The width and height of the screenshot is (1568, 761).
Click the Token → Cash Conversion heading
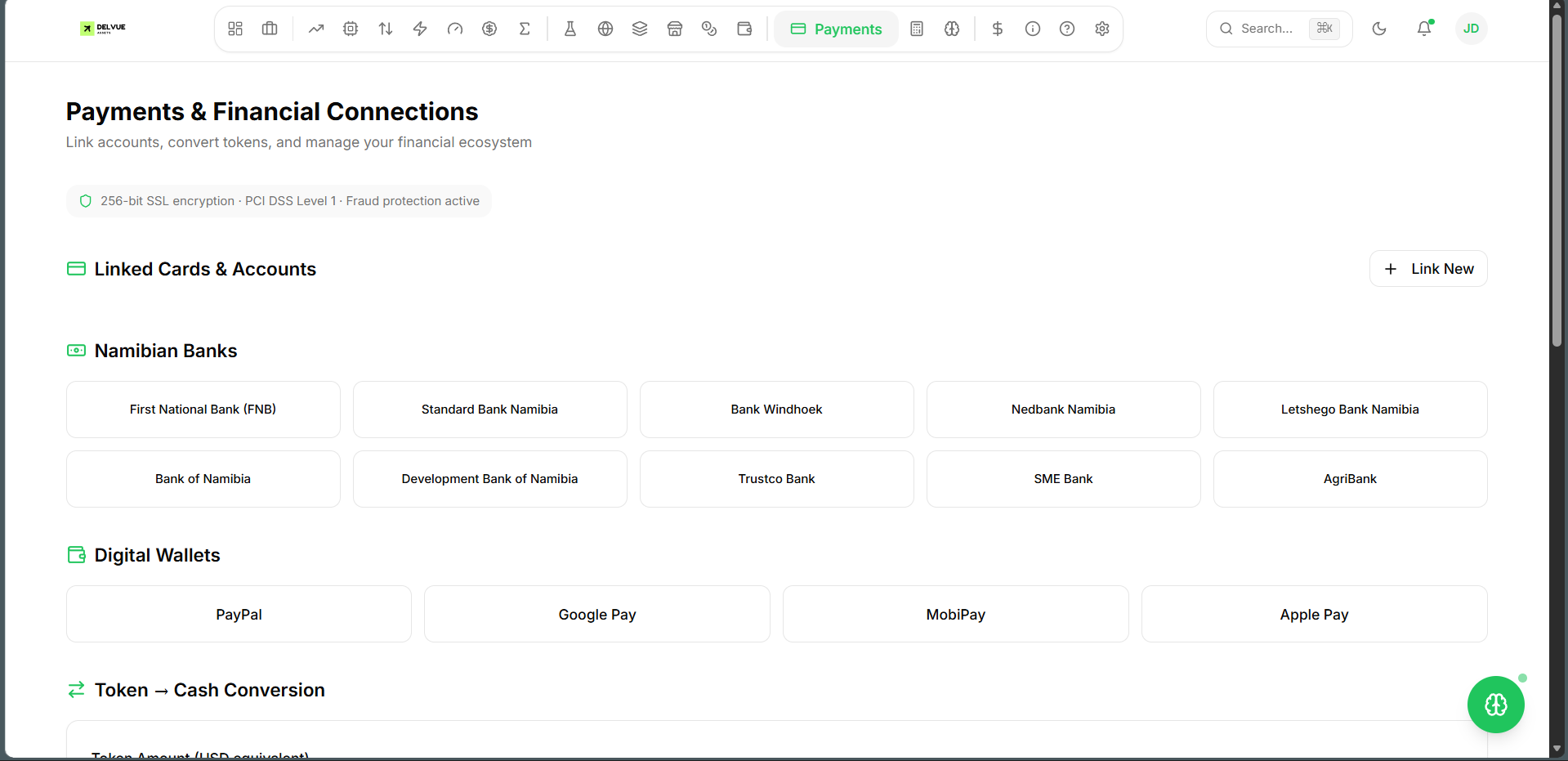[x=209, y=690]
